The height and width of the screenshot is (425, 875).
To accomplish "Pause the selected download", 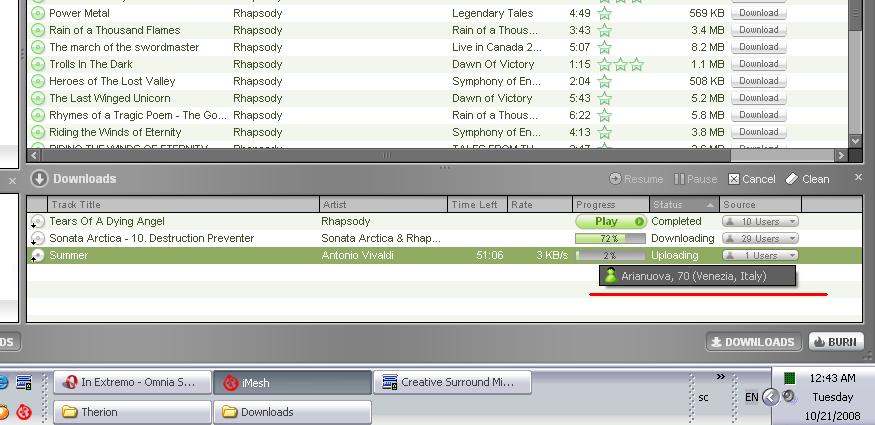I will click(695, 179).
